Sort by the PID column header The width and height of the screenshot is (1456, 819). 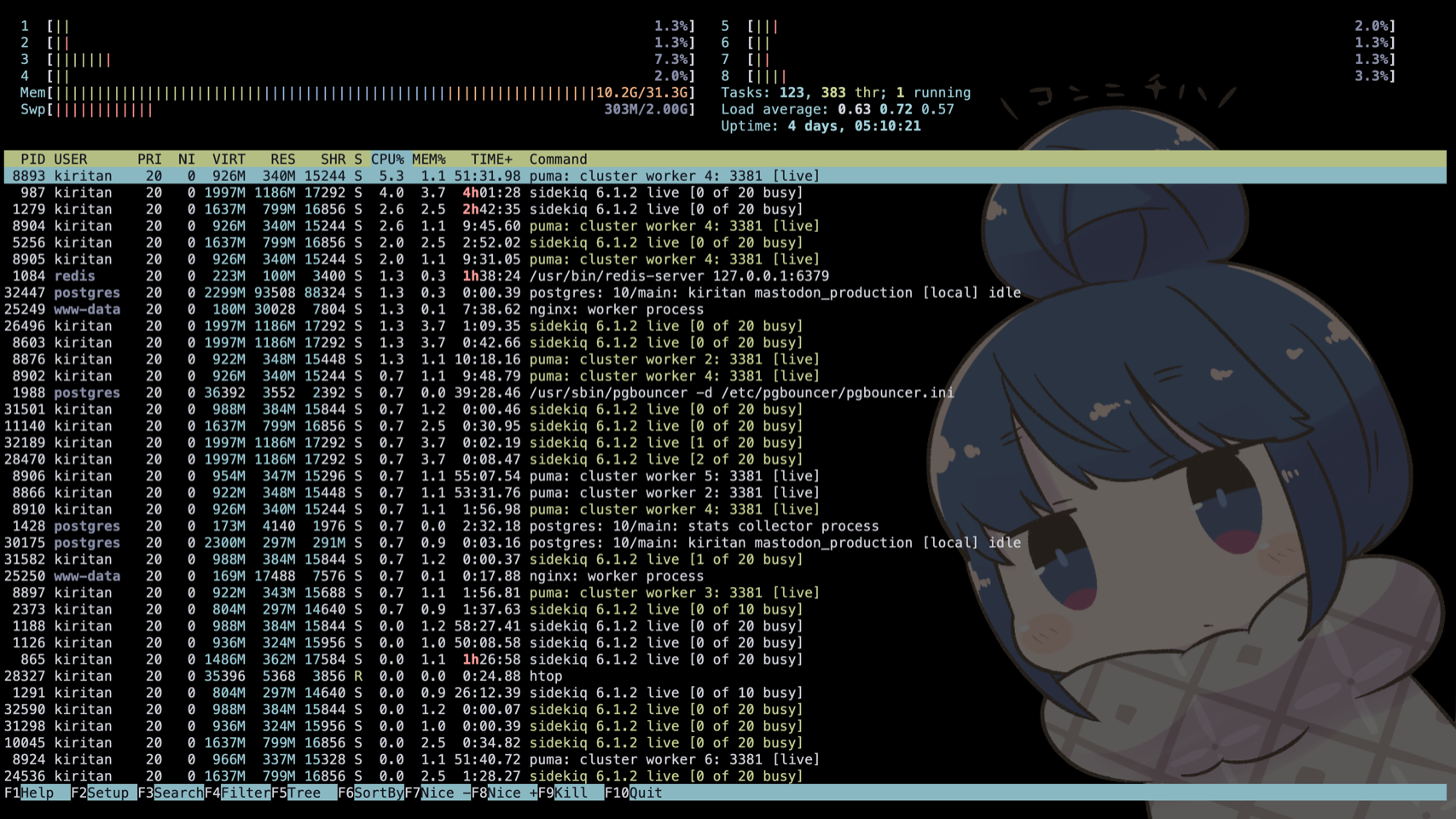point(32,160)
